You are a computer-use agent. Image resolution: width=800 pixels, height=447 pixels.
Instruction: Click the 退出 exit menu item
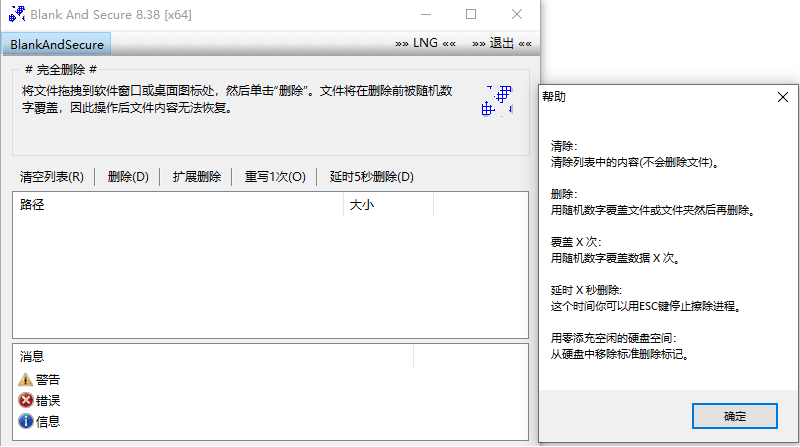tap(501, 44)
